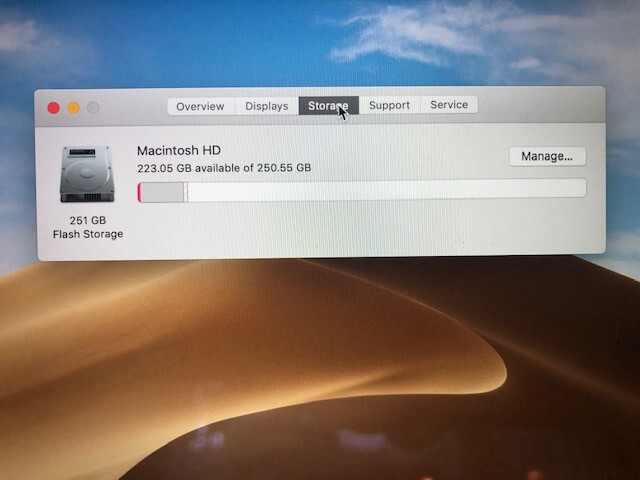Go to the Support tab

pyautogui.click(x=389, y=105)
